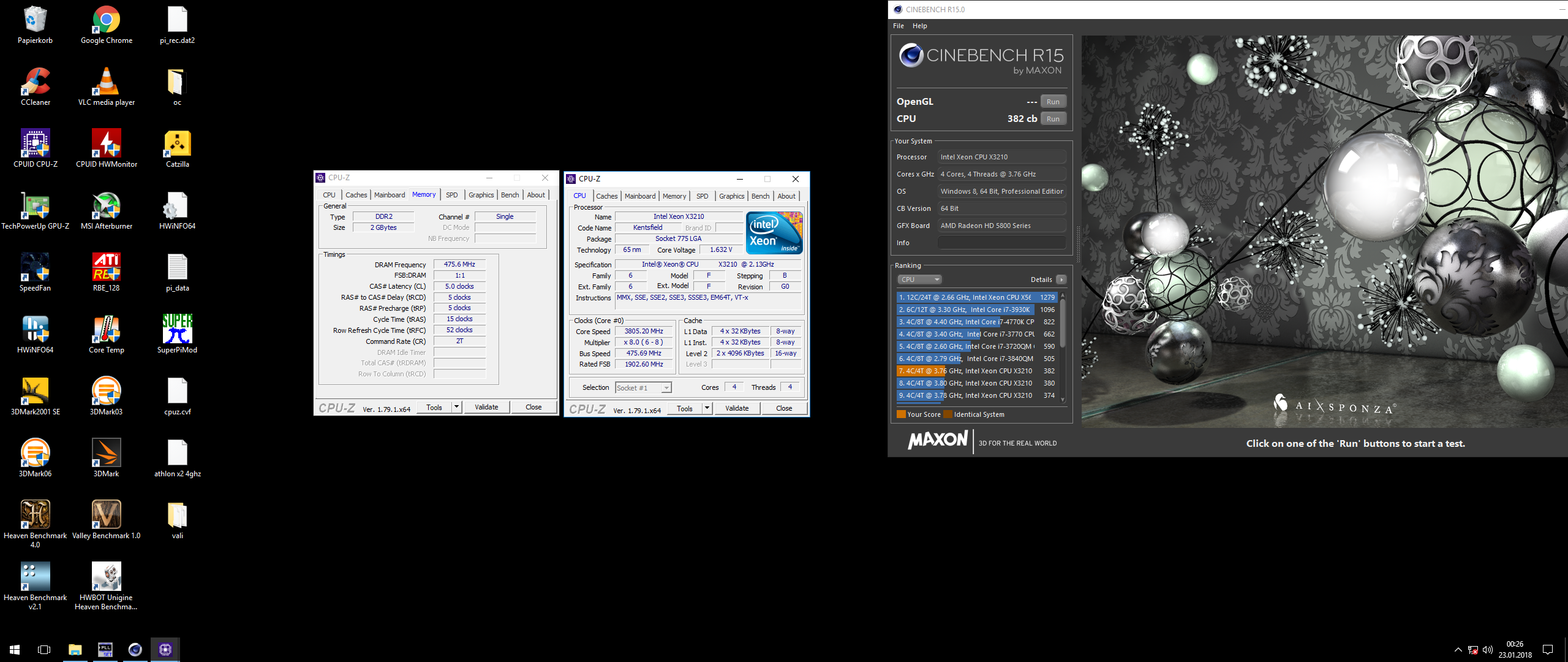Launch SuperPiMod from the desktop
The height and width of the screenshot is (662, 1568).
click(x=178, y=334)
